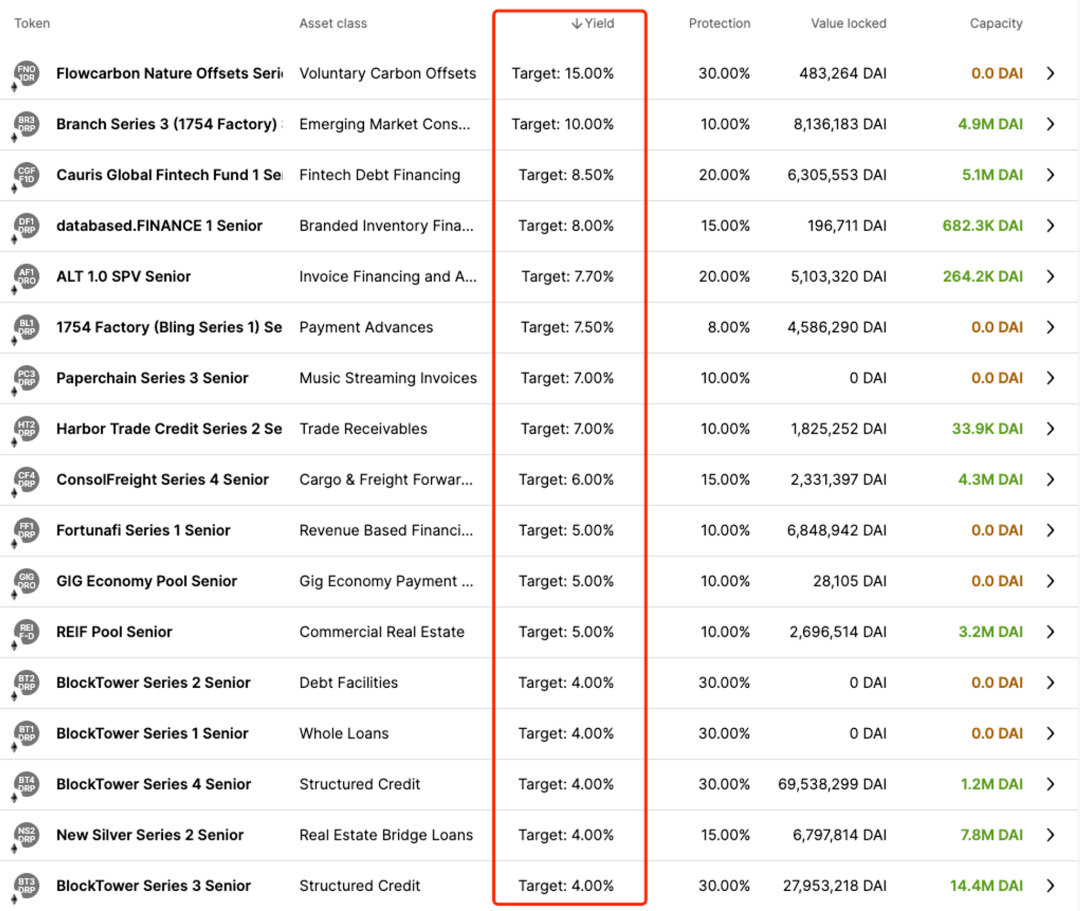Click the Branch Series 3 token icon

click(x=27, y=124)
